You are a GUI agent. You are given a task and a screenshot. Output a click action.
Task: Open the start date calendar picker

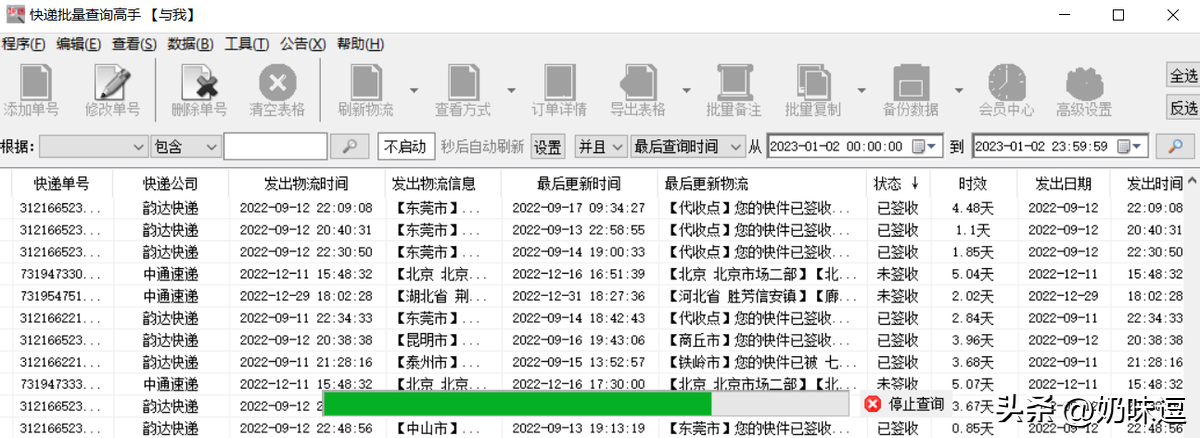coord(925,147)
